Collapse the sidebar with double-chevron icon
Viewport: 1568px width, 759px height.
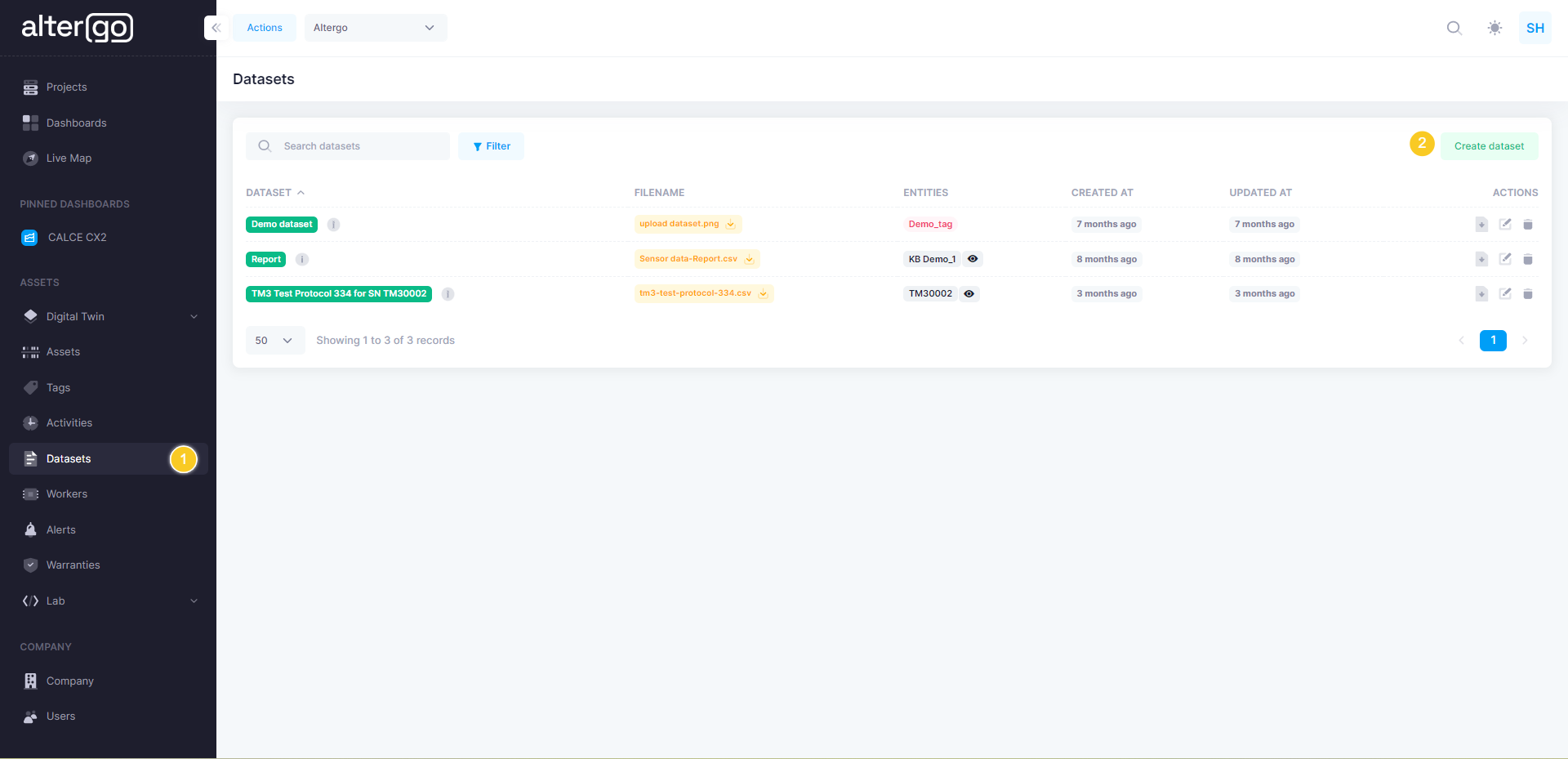[x=216, y=28]
